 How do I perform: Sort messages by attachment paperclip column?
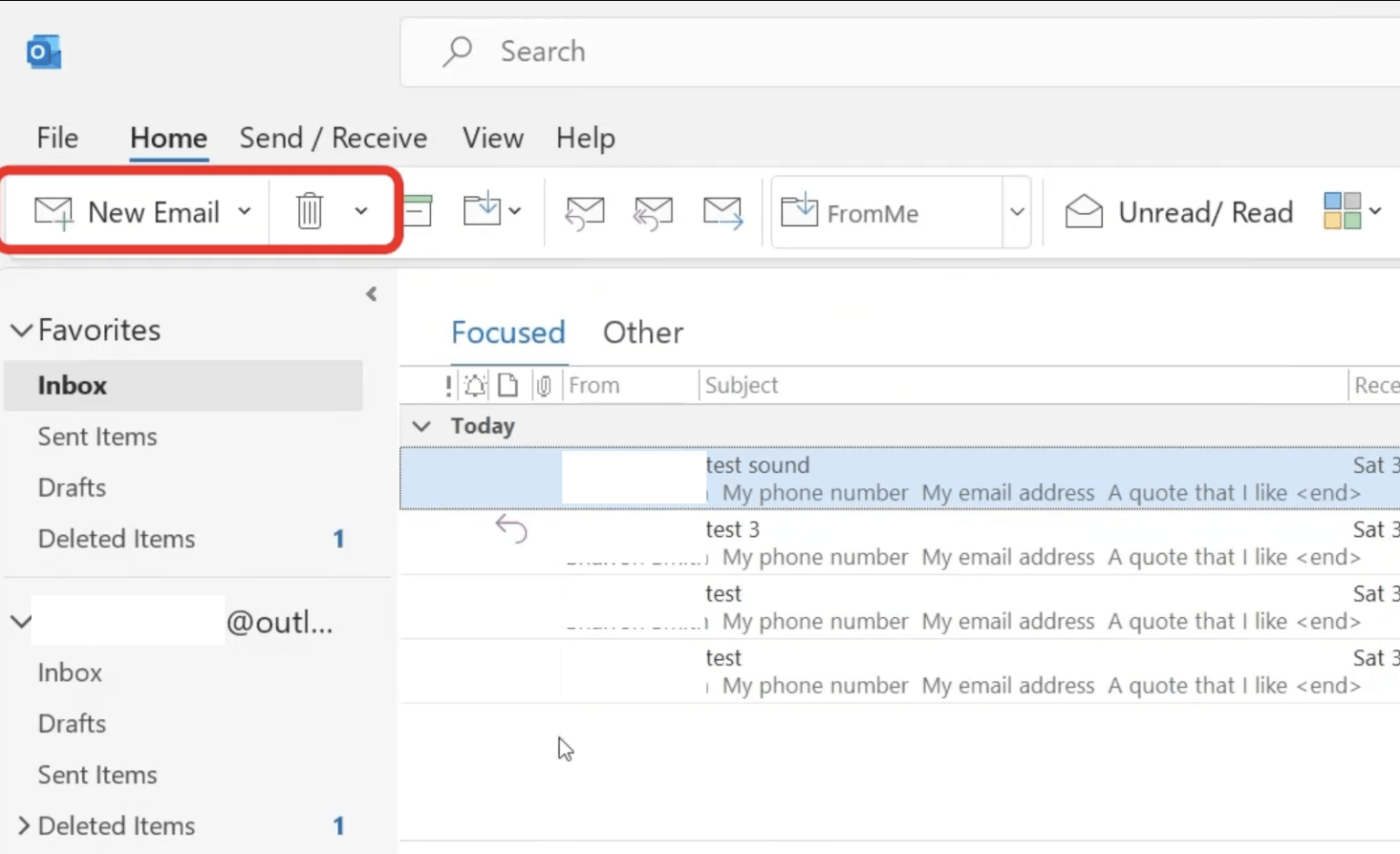pyautogui.click(x=544, y=385)
